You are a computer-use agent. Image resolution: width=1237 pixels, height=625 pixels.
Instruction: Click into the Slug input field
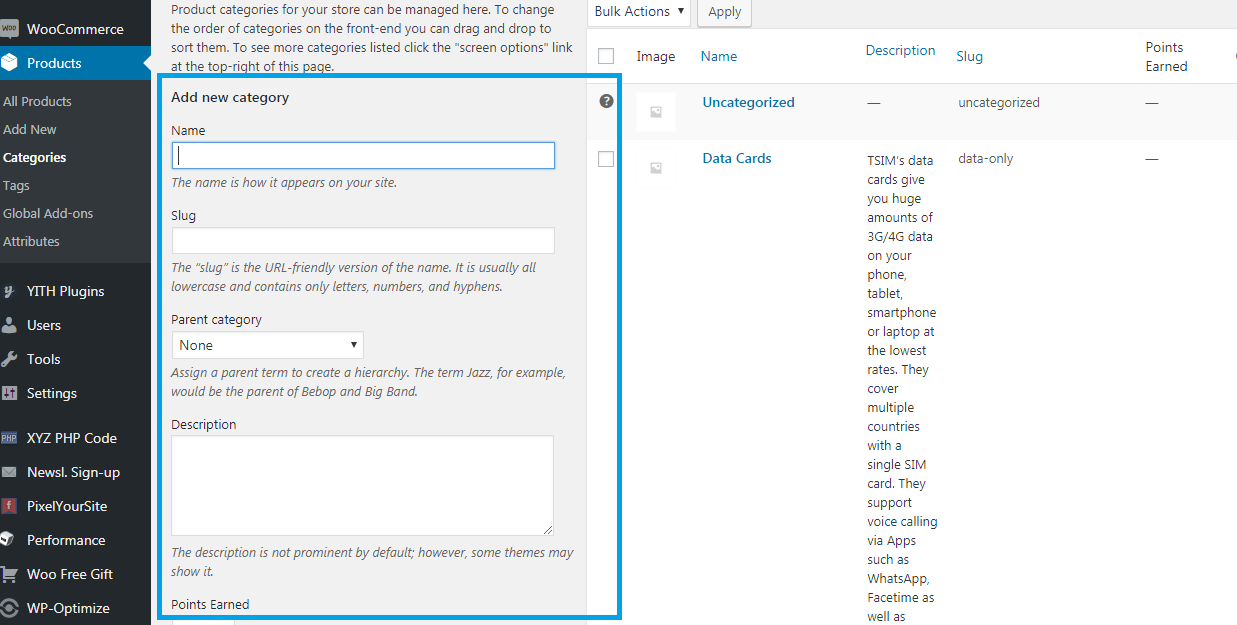click(363, 240)
